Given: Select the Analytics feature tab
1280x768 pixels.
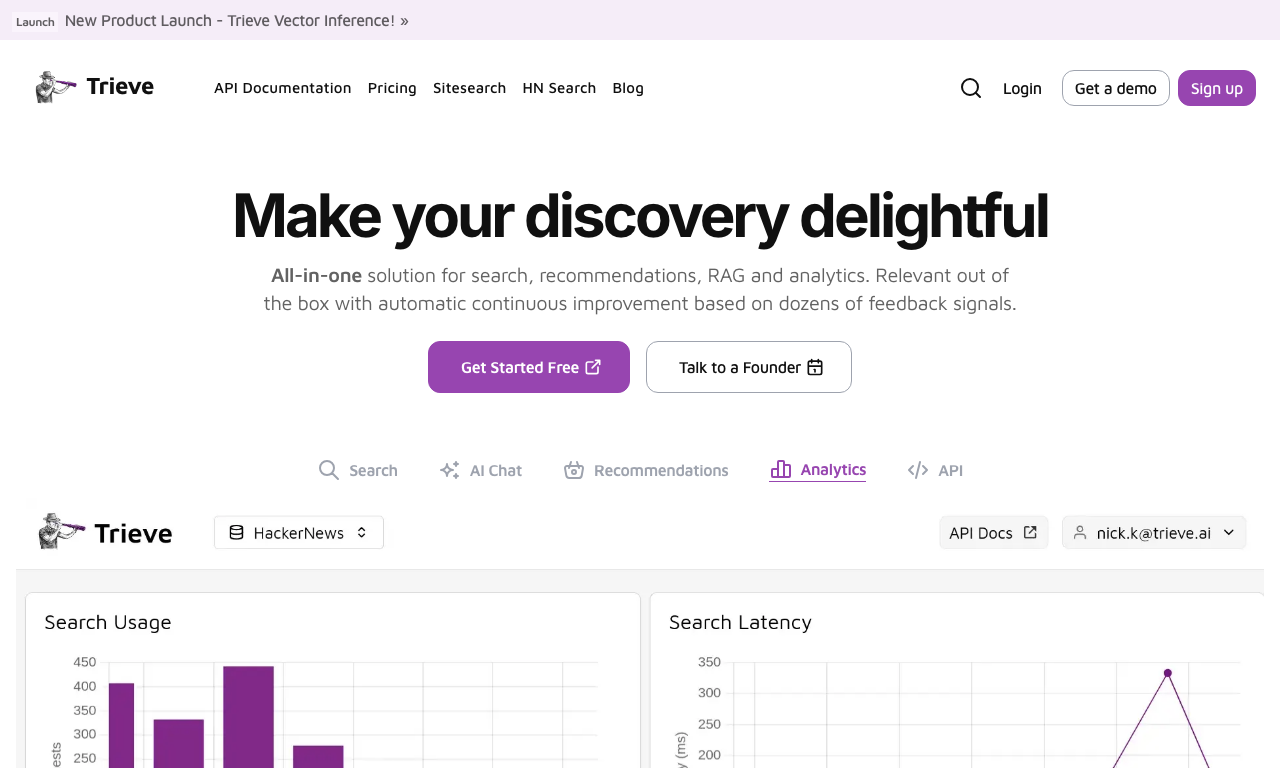Looking at the screenshot, I should (x=818, y=470).
